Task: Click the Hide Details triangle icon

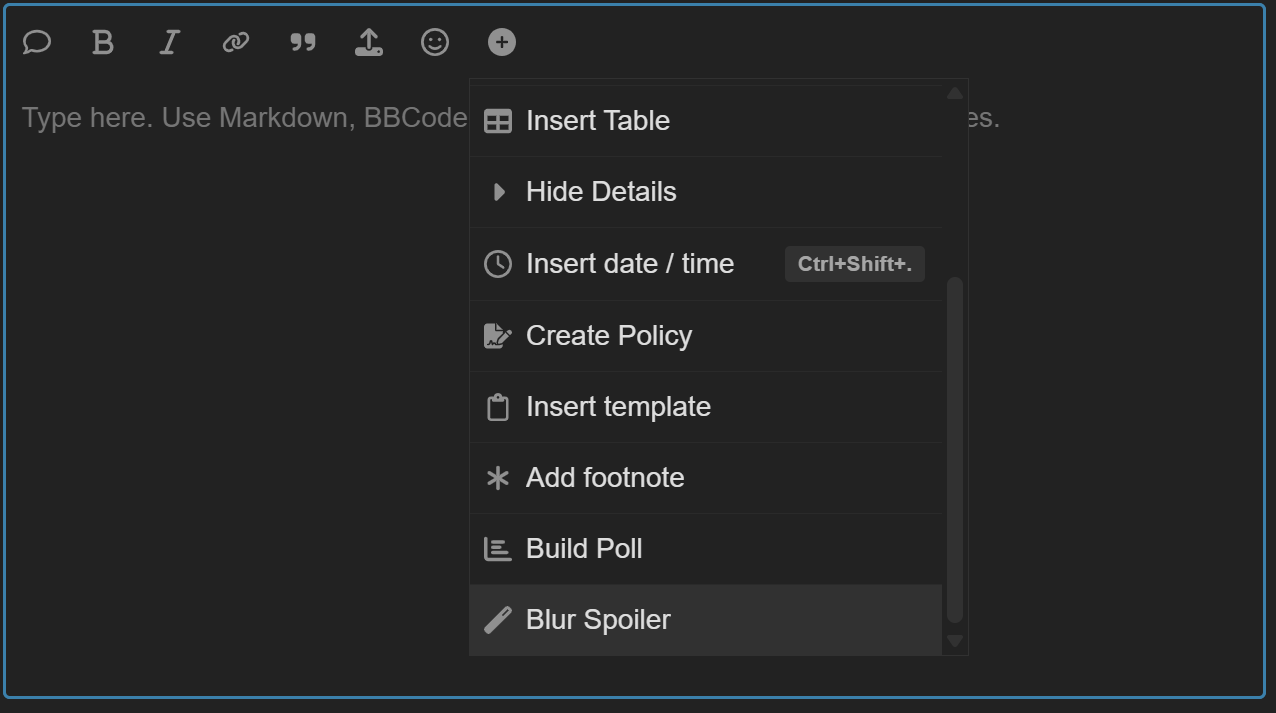Action: (498, 192)
